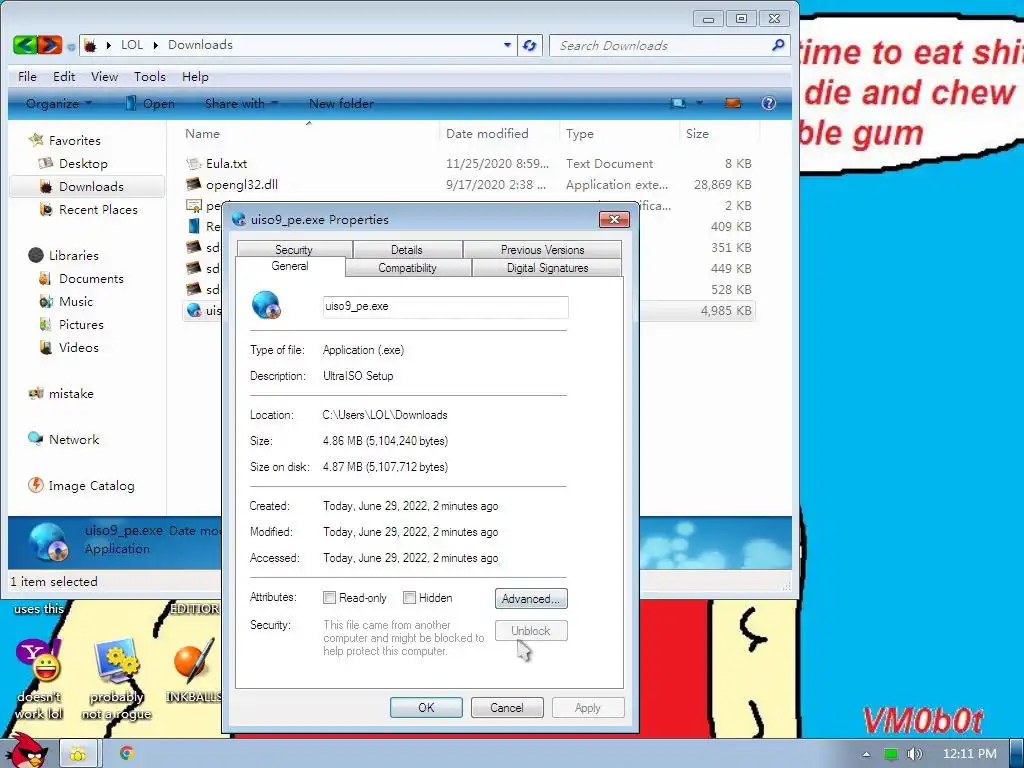Viewport: 1024px width, 768px height.
Task: Click the Image Catalog icon in sidebar
Action: (x=36, y=485)
